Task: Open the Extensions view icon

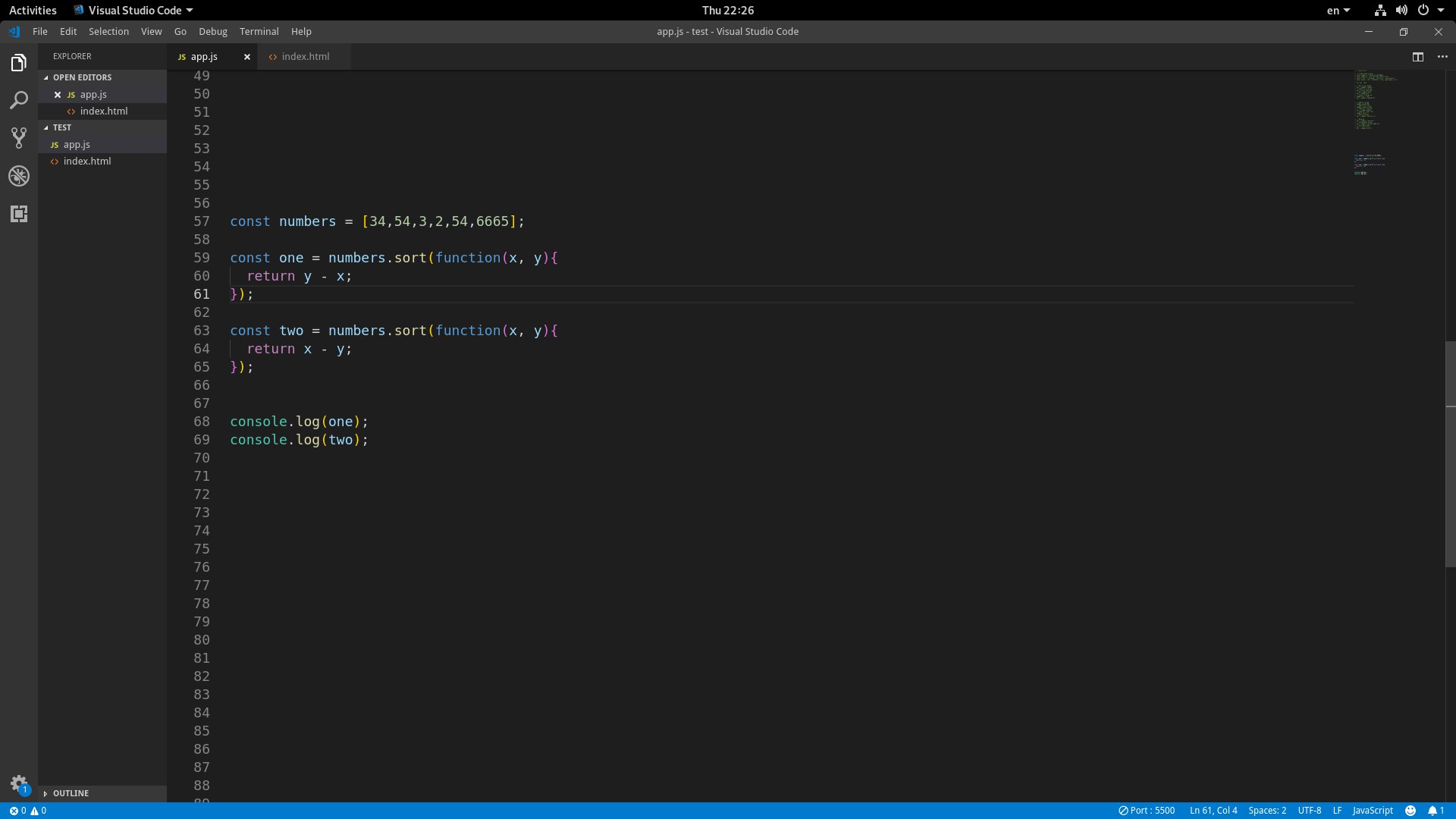Action: click(x=19, y=214)
